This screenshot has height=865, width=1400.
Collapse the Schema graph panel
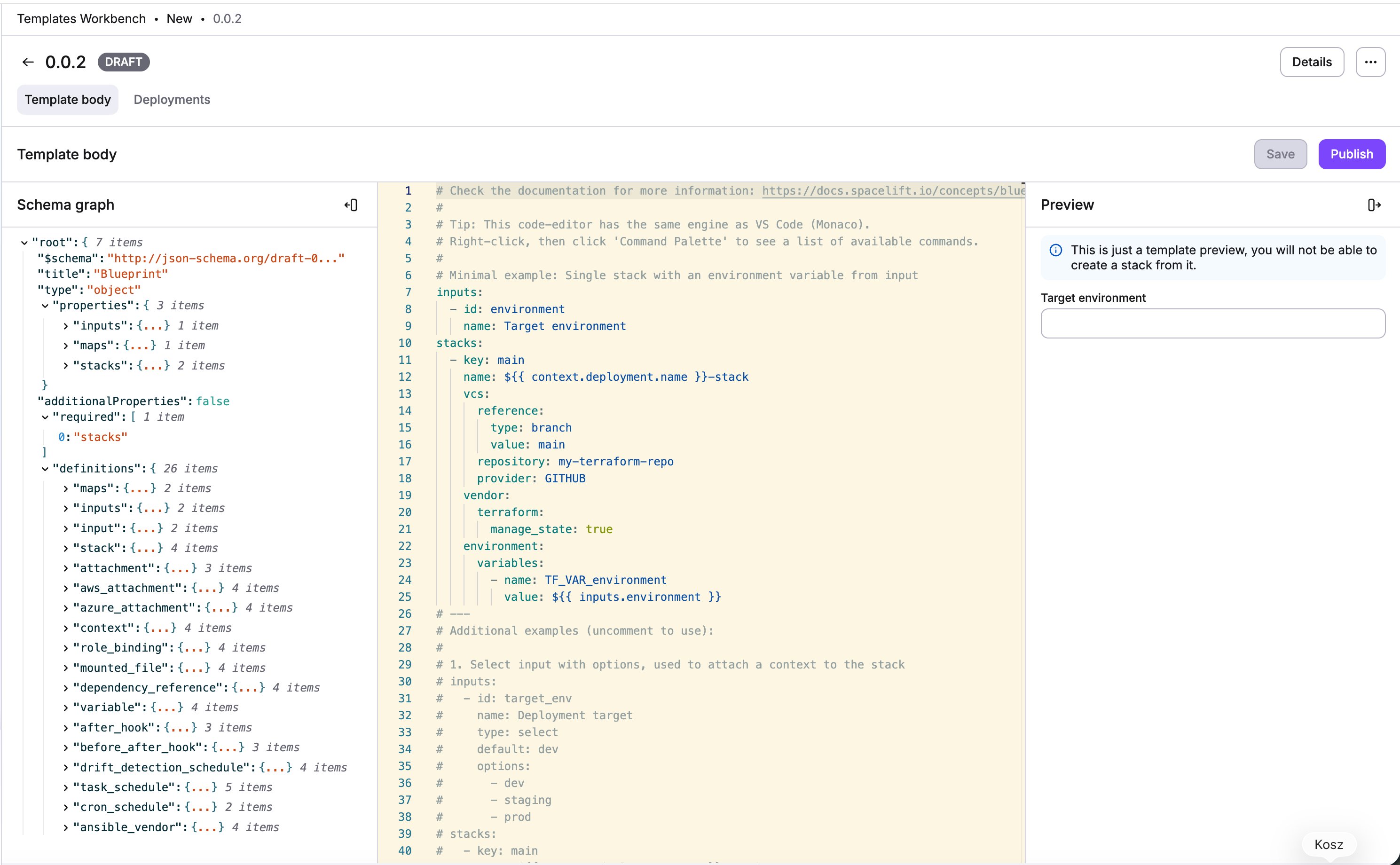[x=351, y=205]
